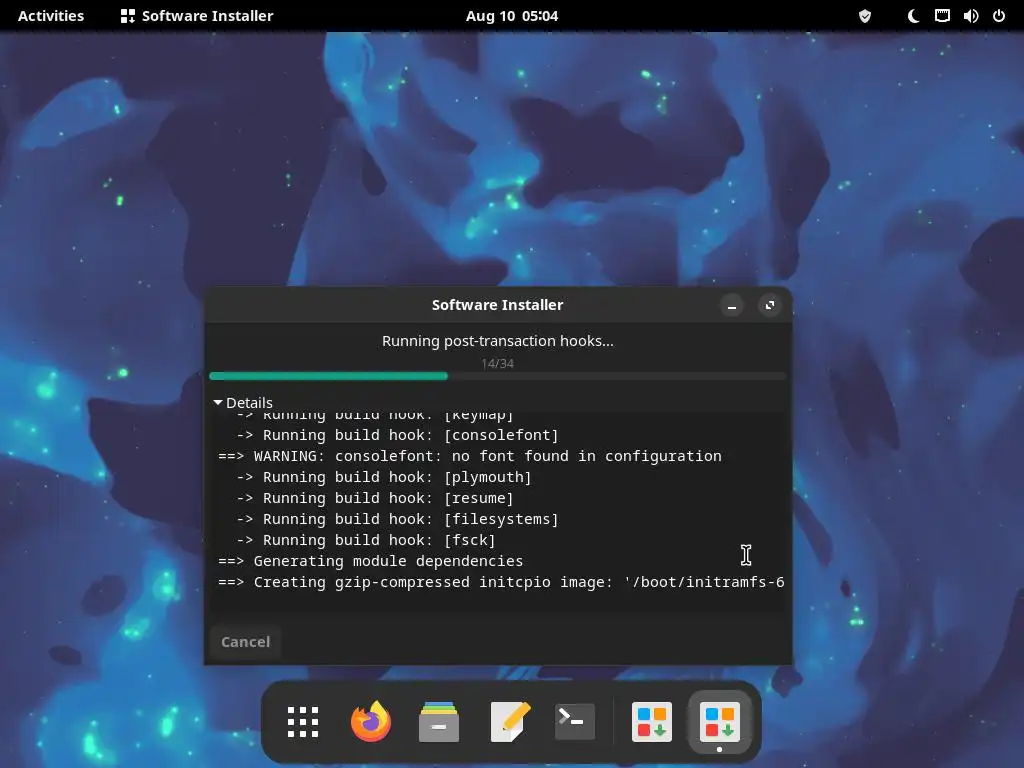
Task: Click 'Creating gzip-compressed initcpio image' line
Action: (x=502, y=582)
